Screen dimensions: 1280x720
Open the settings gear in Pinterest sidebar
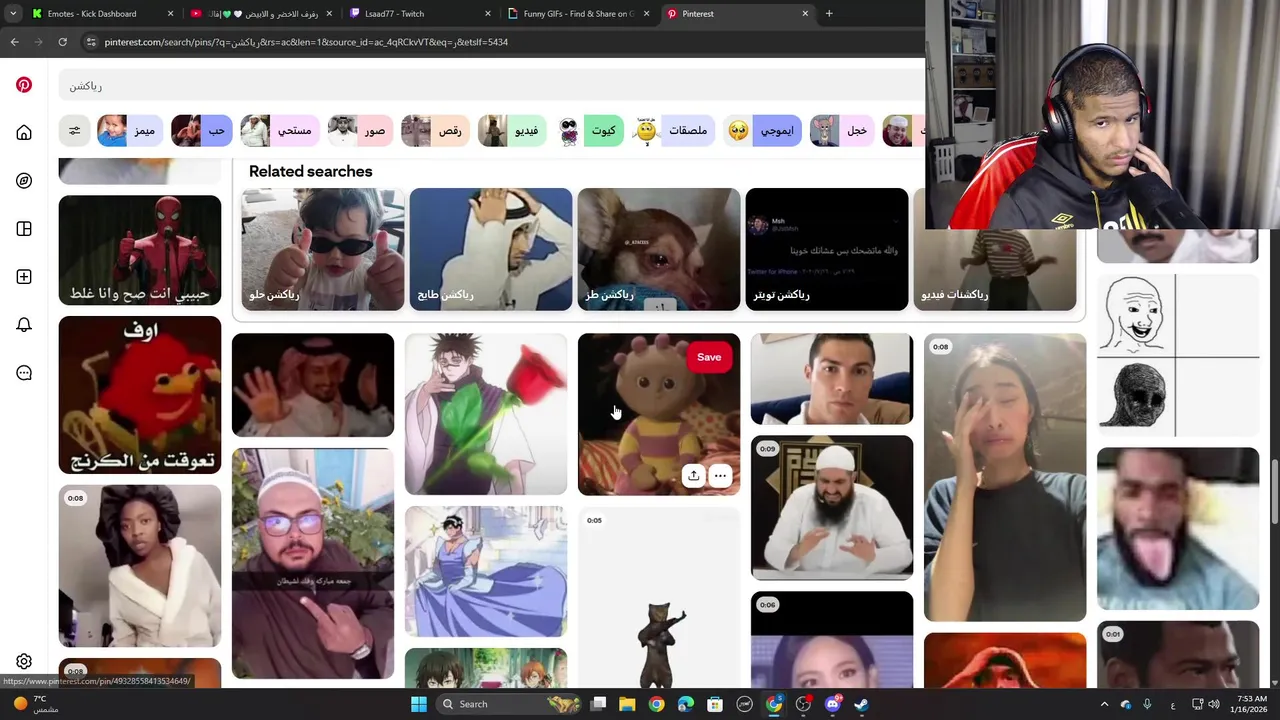24,661
